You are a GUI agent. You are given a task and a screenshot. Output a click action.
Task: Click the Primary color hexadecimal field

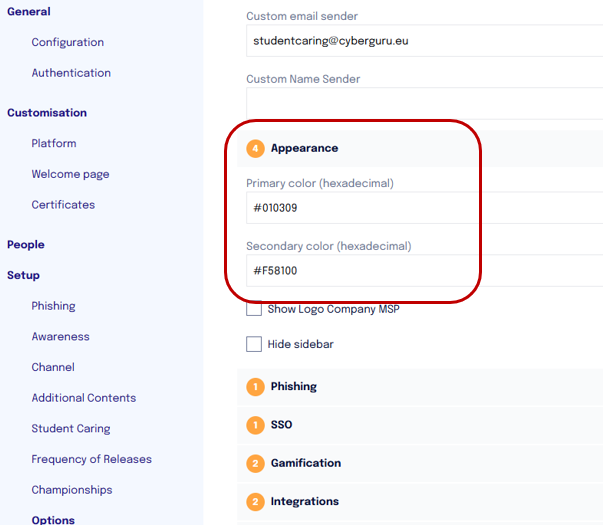coord(420,208)
